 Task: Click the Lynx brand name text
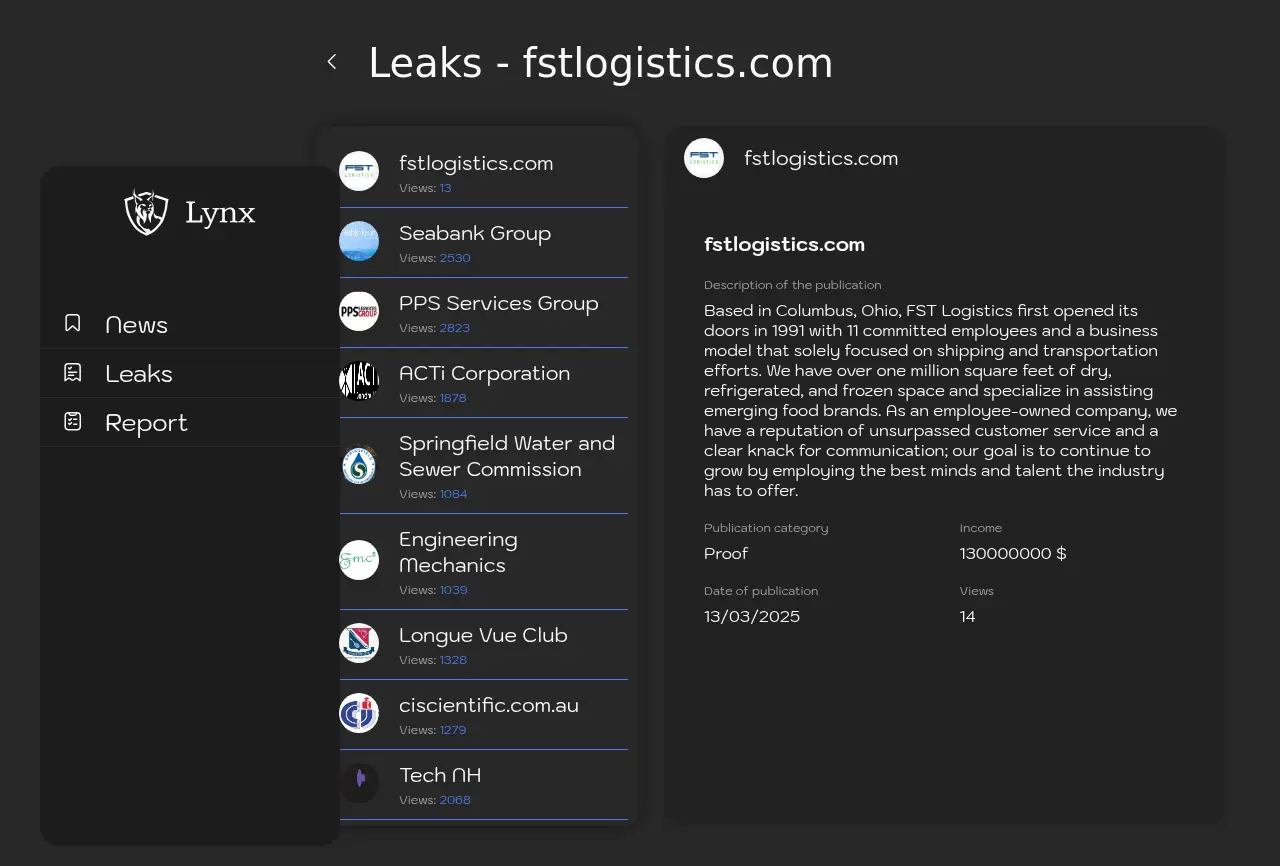(220, 213)
